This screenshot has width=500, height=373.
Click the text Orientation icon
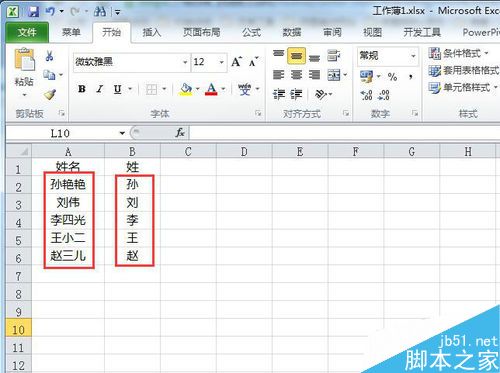(321, 95)
